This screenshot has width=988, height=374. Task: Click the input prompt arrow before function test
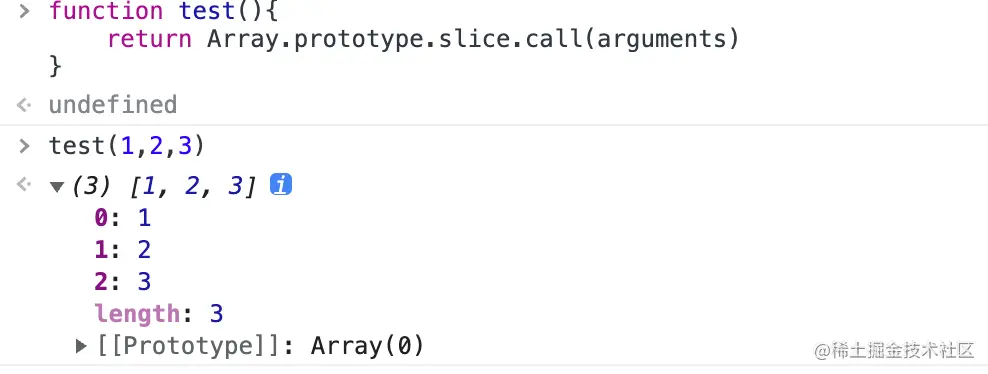(24, 11)
